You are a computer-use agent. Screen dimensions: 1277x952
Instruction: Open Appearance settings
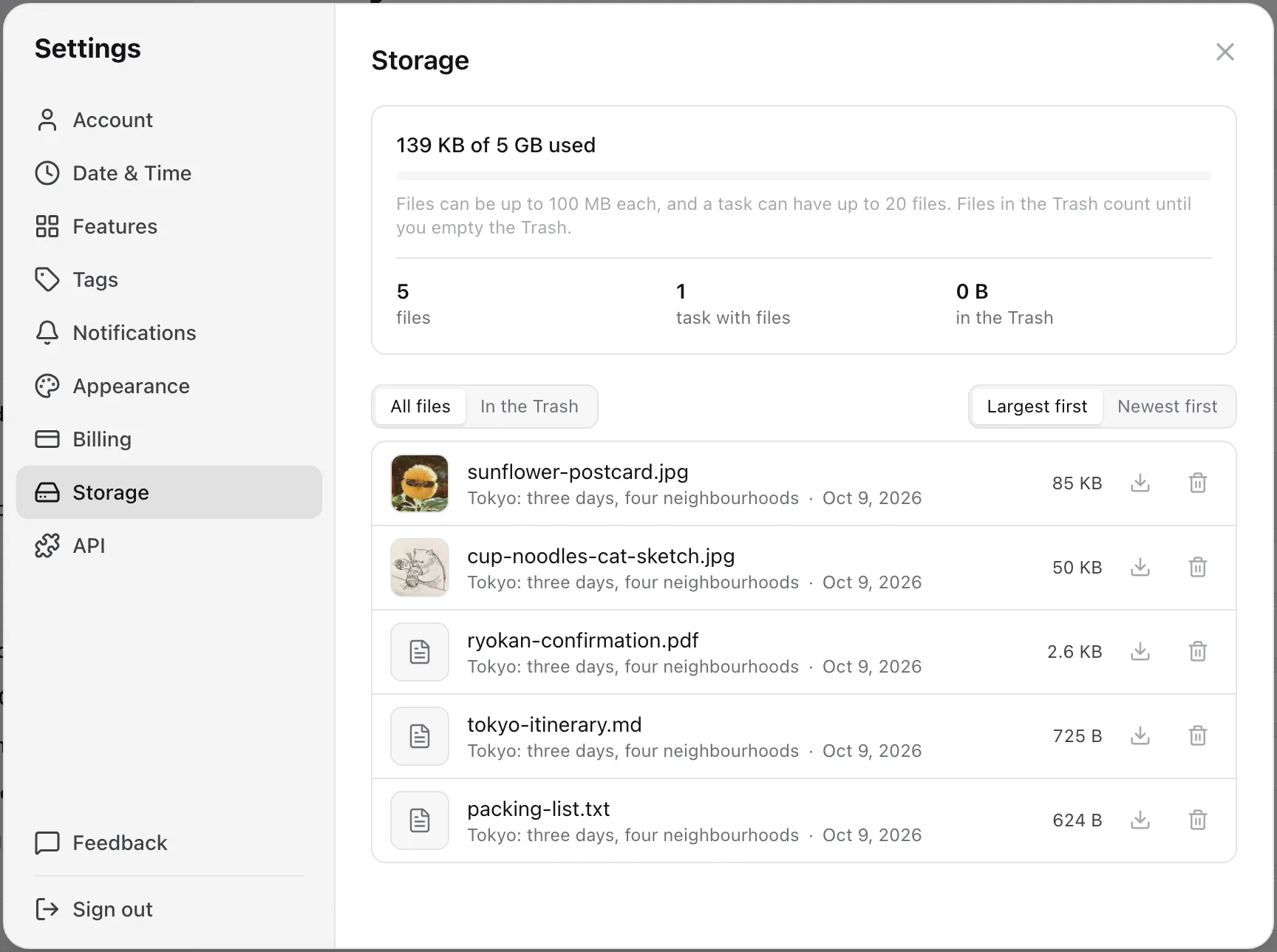[x=169, y=386]
